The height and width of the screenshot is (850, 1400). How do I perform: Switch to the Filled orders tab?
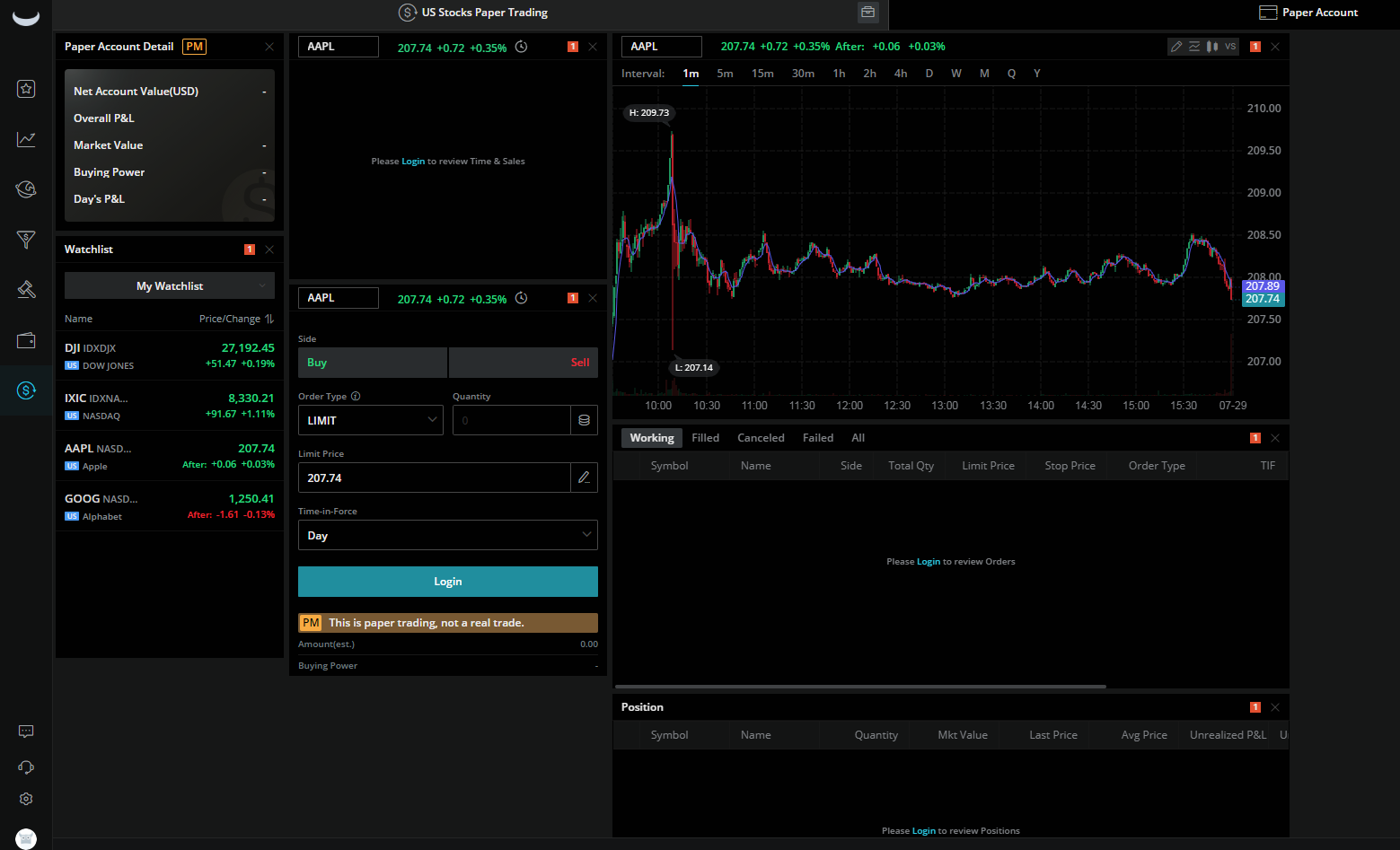pyautogui.click(x=705, y=438)
